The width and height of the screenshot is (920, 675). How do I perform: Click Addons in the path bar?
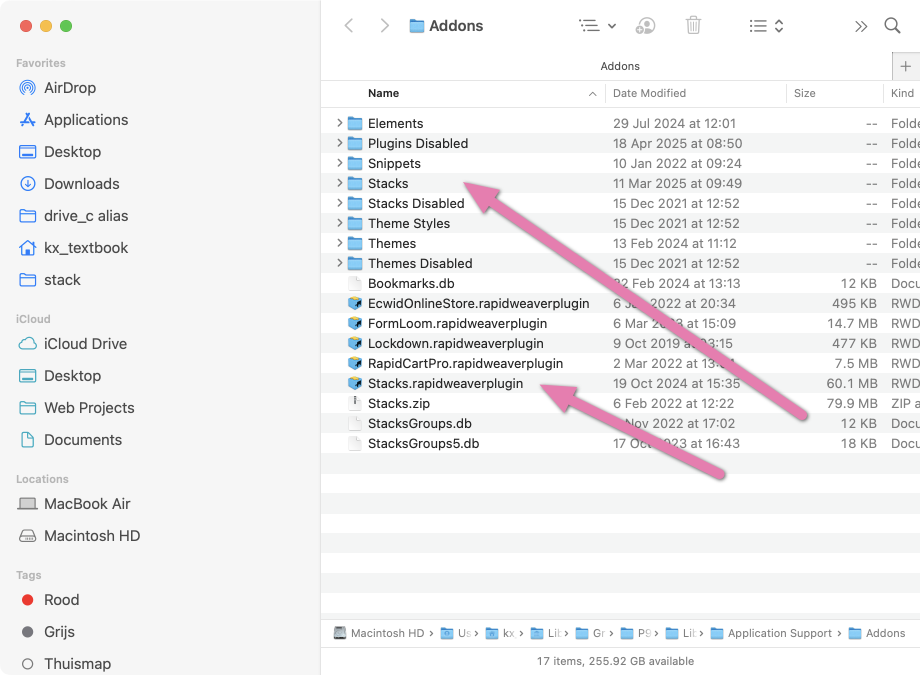877,633
